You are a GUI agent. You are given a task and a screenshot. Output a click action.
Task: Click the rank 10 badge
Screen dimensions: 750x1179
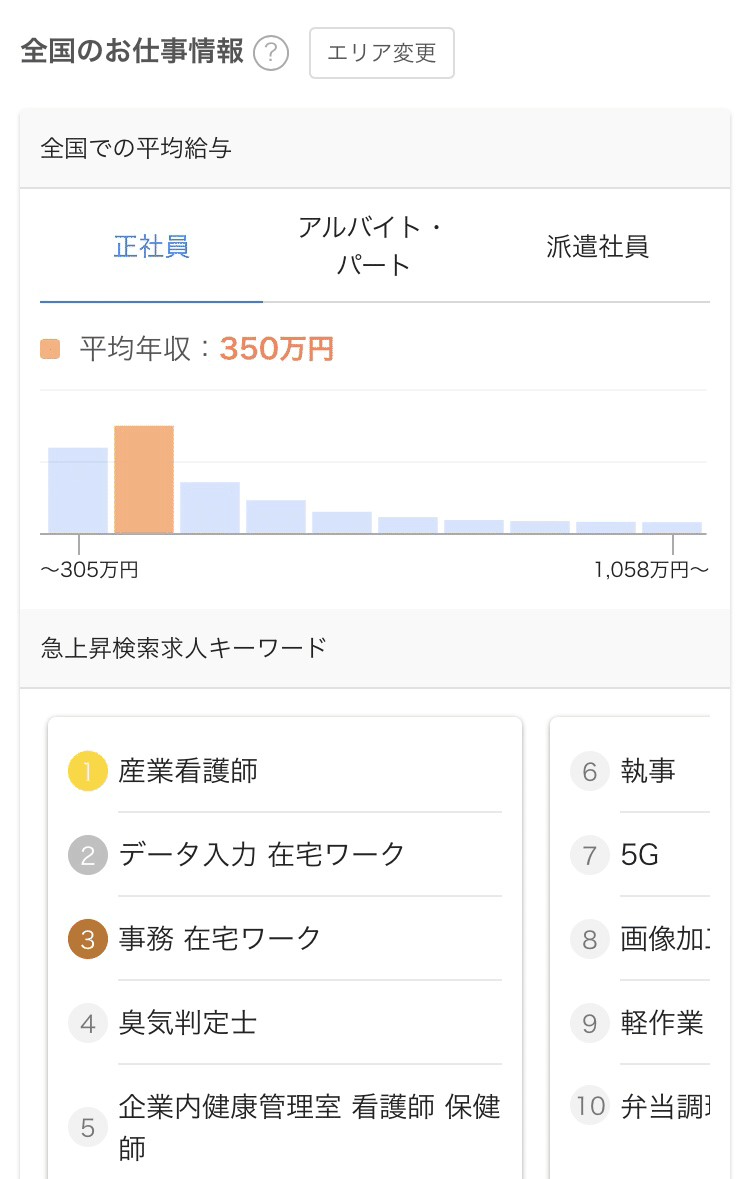[x=590, y=1105]
